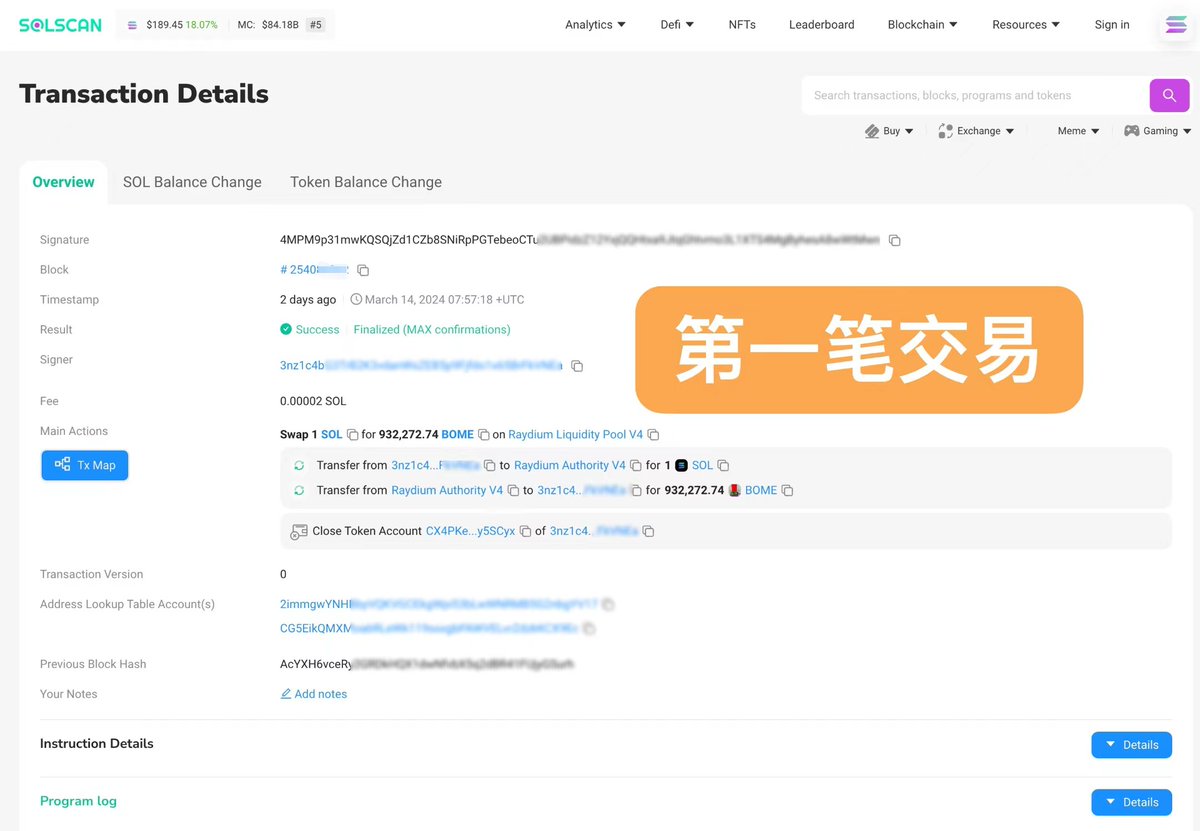Image resolution: width=1200 pixels, height=831 pixels.
Task: Copy SOL in first Transfer row
Action: (723, 466)
